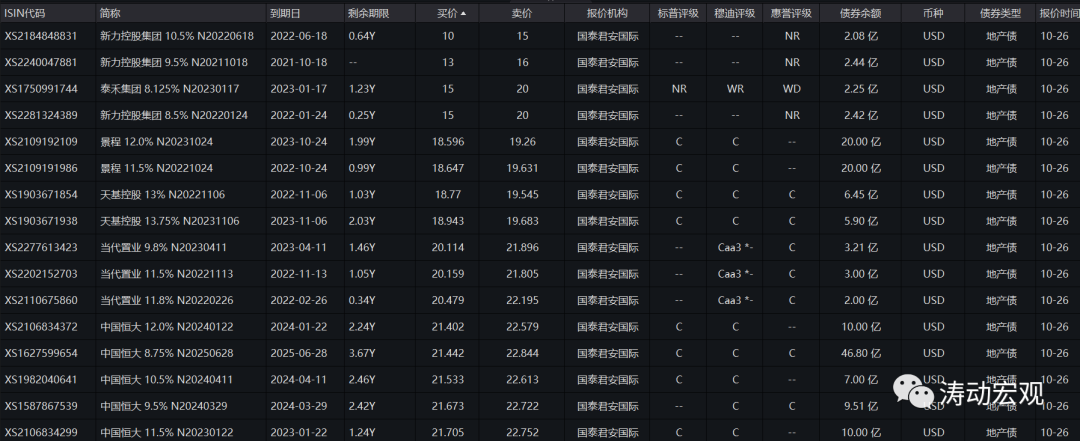
Task: Open ISIN code XS2110675860
Action: click(41, 300)
